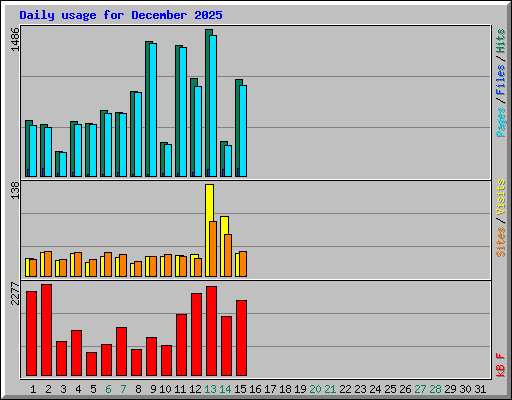Click day 24 on the x-axis

(375, 389)
